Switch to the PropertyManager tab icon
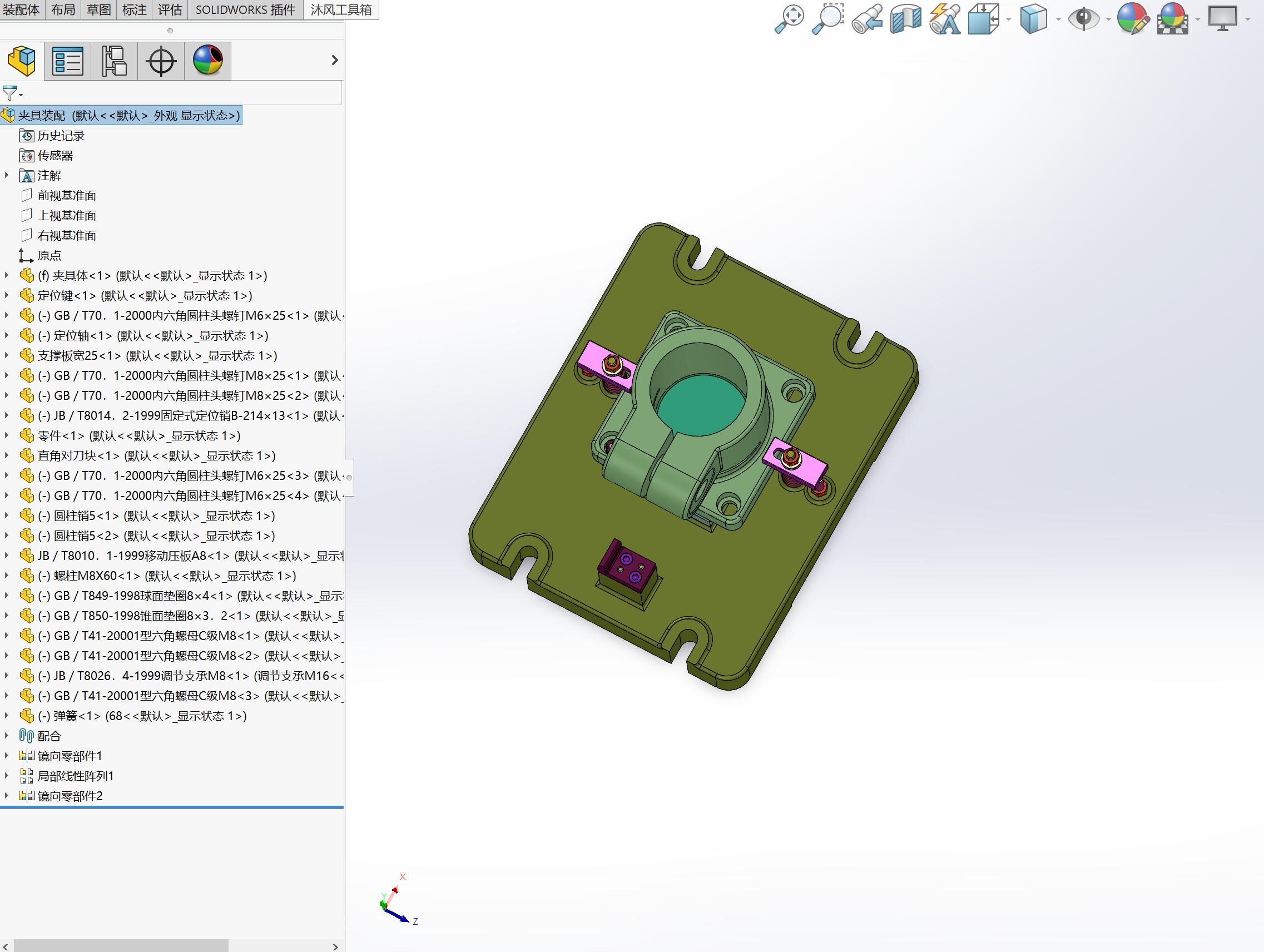The width and height of the screenshot is (1264, 952). coord(68,61)
